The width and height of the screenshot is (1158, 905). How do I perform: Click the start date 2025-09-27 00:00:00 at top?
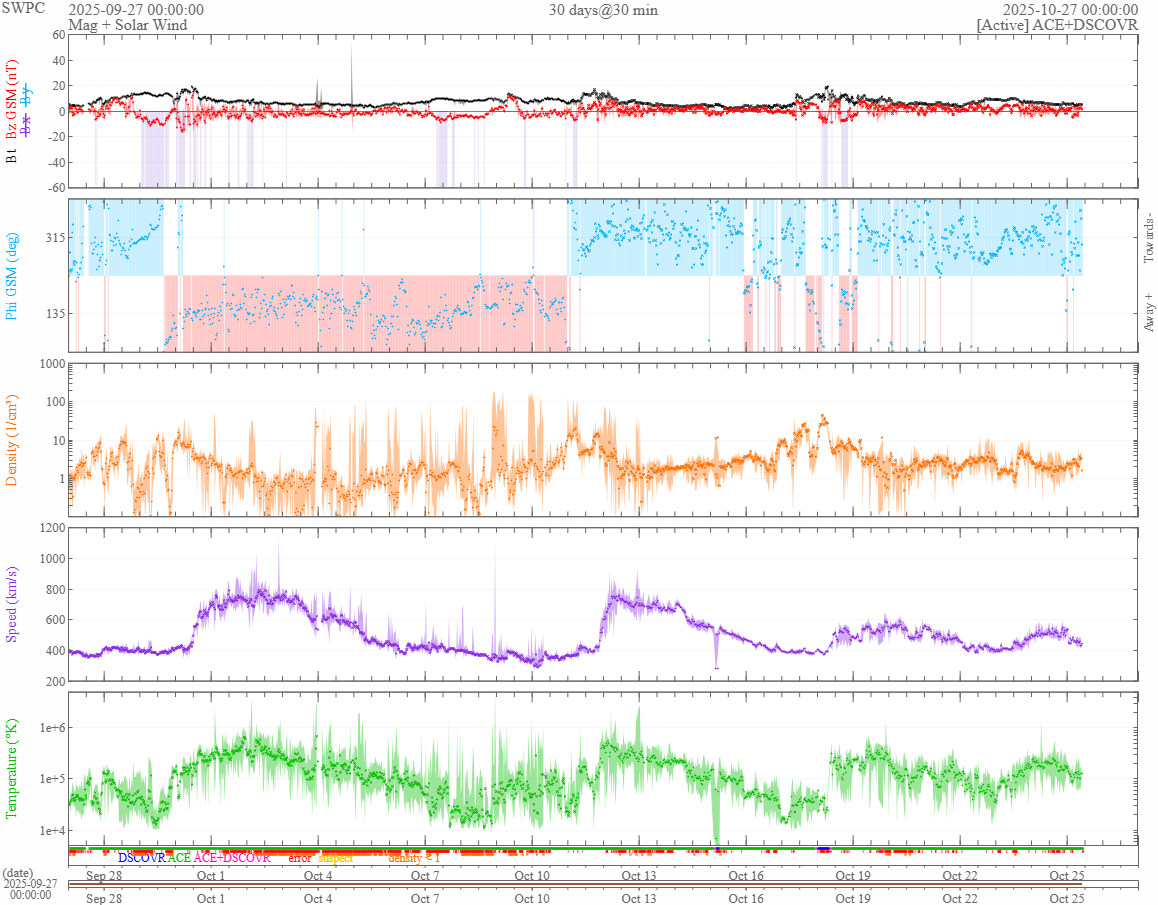[x=136, y=10]
